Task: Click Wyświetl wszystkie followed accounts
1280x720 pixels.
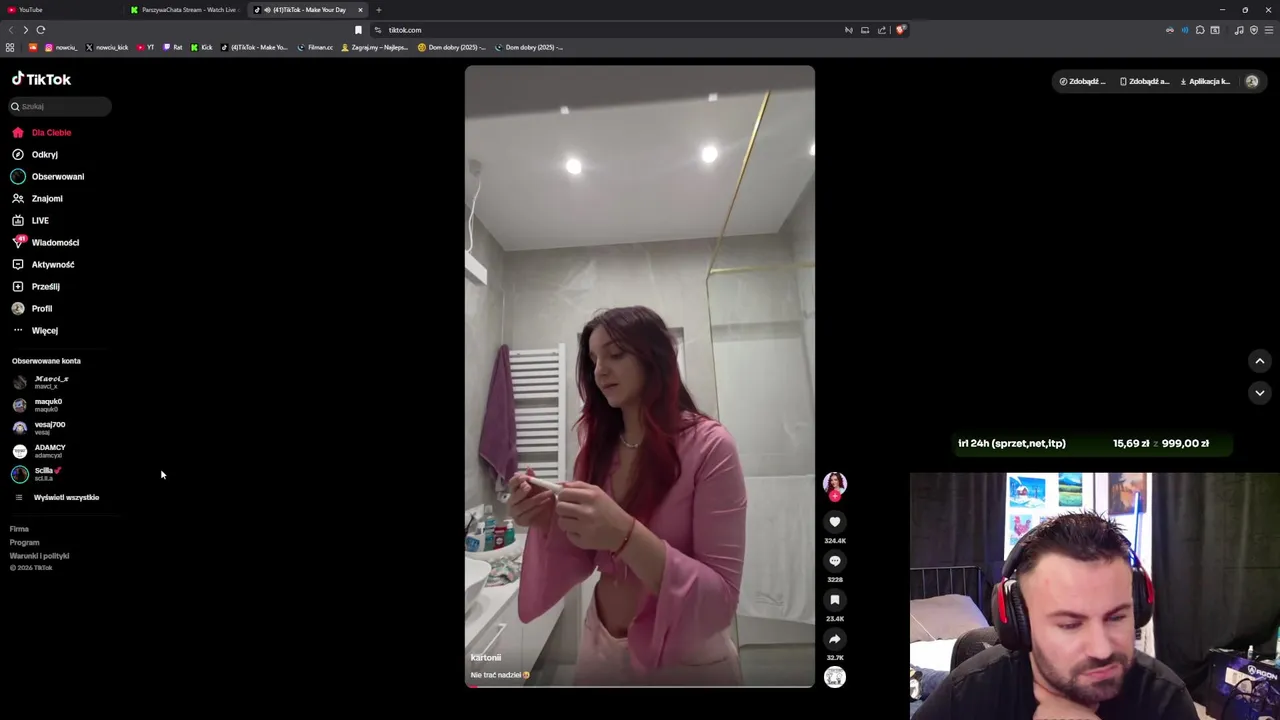Action: [x=57, y=497]
